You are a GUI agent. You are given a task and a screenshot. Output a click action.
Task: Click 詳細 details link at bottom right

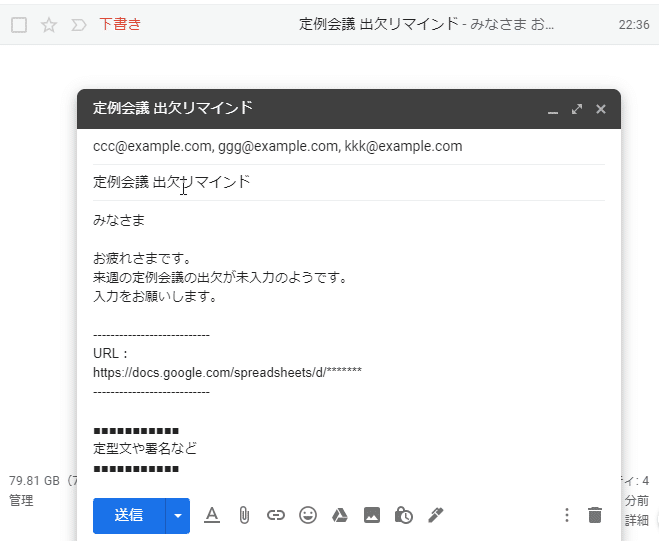click(636, 520)
